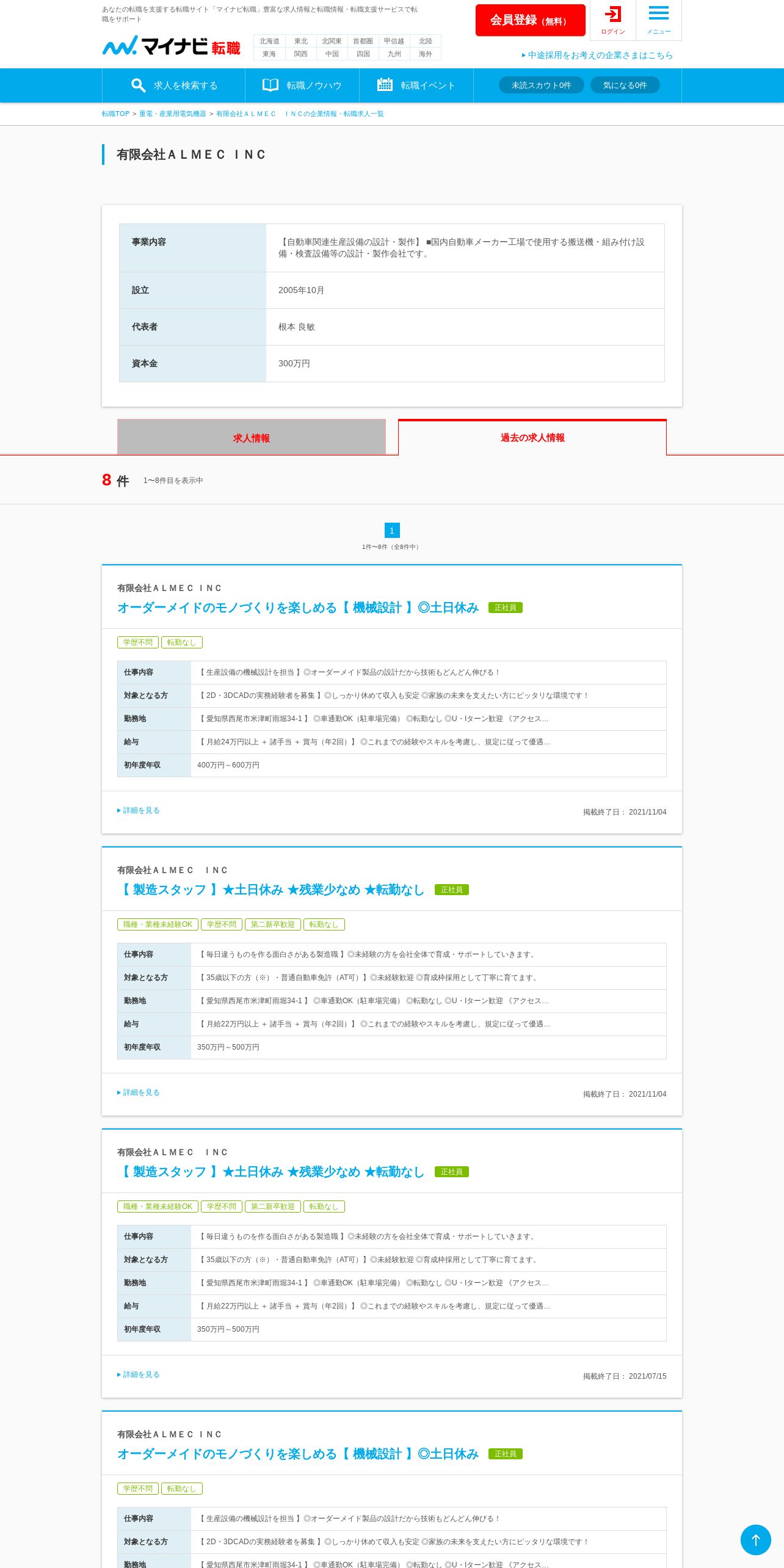Select the 海外 region link
784x1568 pixels.
tap(425, 54)
